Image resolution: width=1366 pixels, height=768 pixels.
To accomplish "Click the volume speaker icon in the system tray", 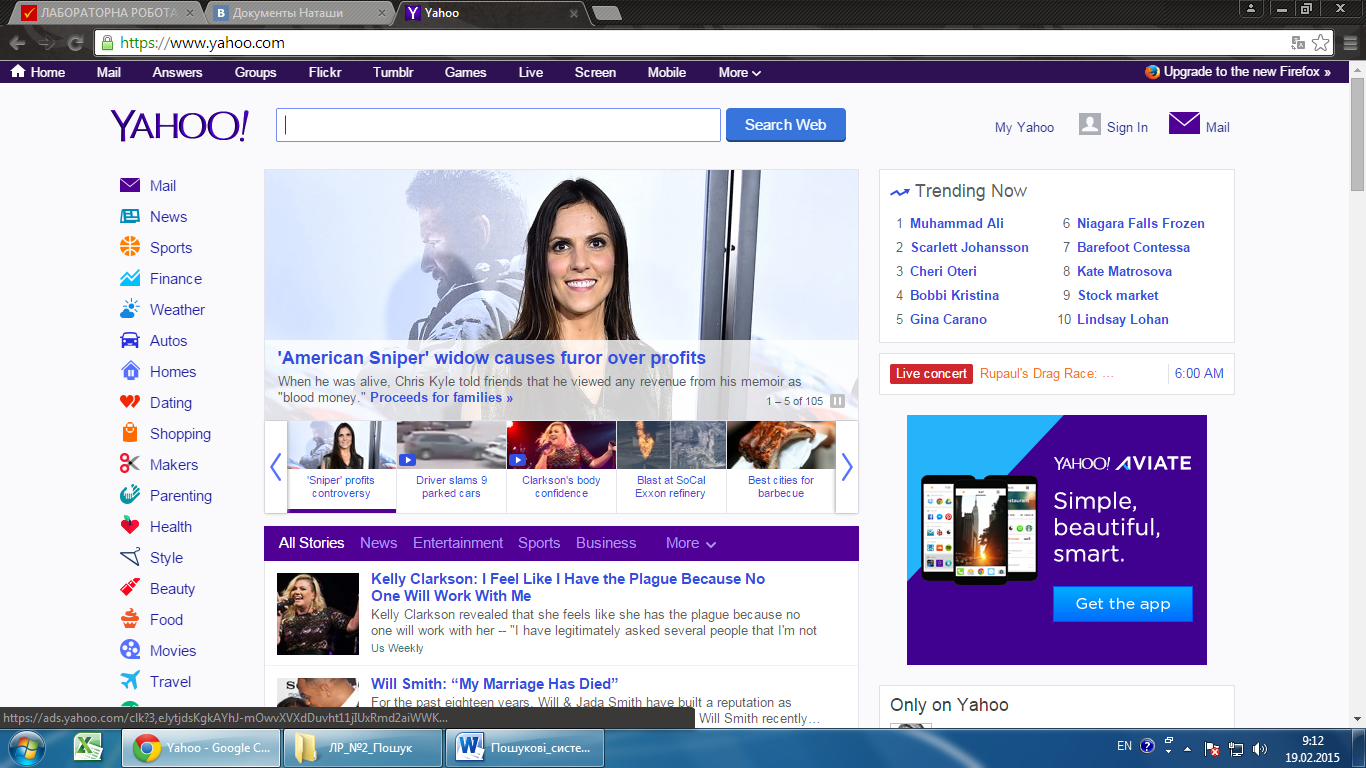I will (1260, 748).
